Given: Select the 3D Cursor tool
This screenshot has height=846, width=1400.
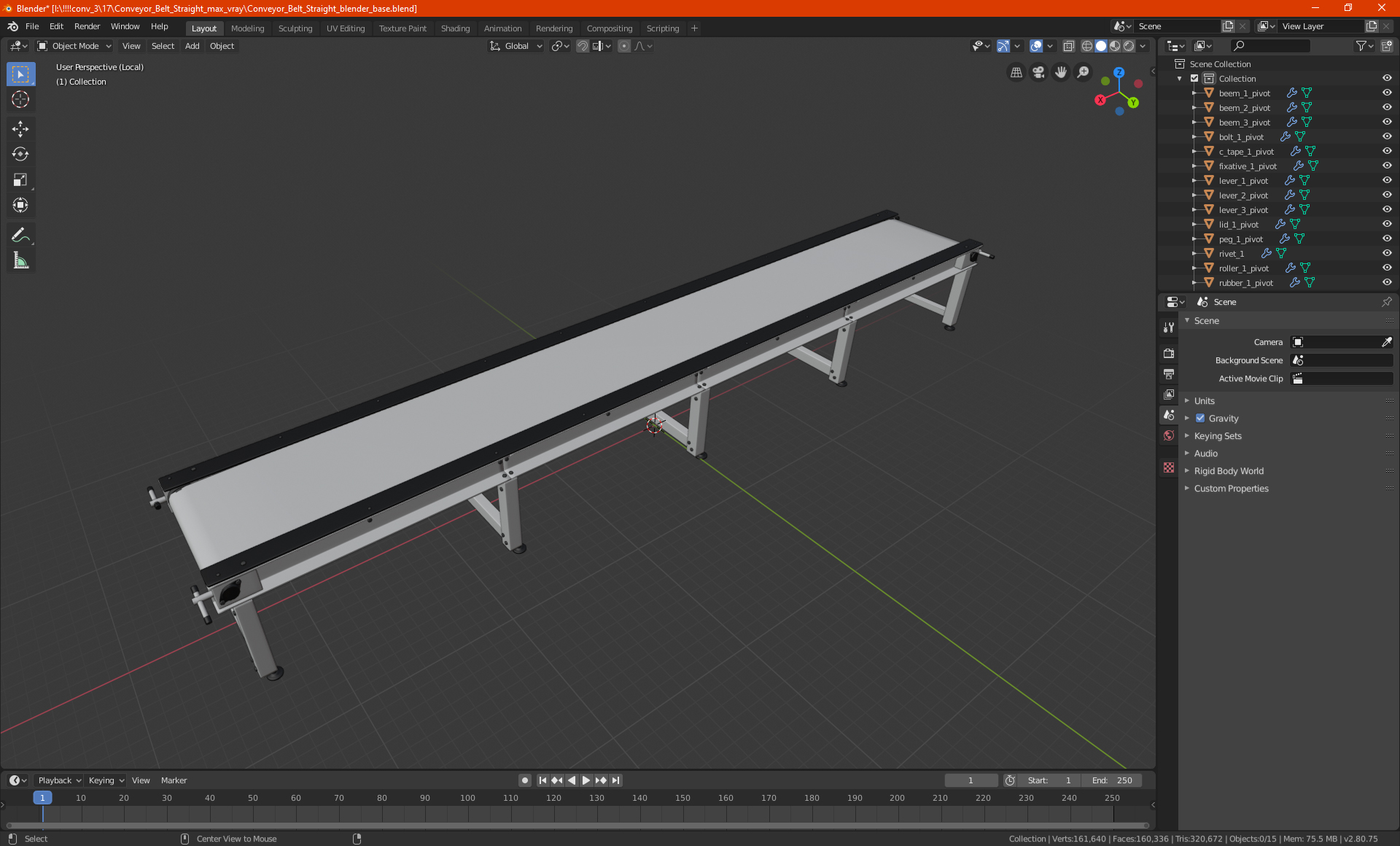Looking at the screenshot, I should (20, 100).
